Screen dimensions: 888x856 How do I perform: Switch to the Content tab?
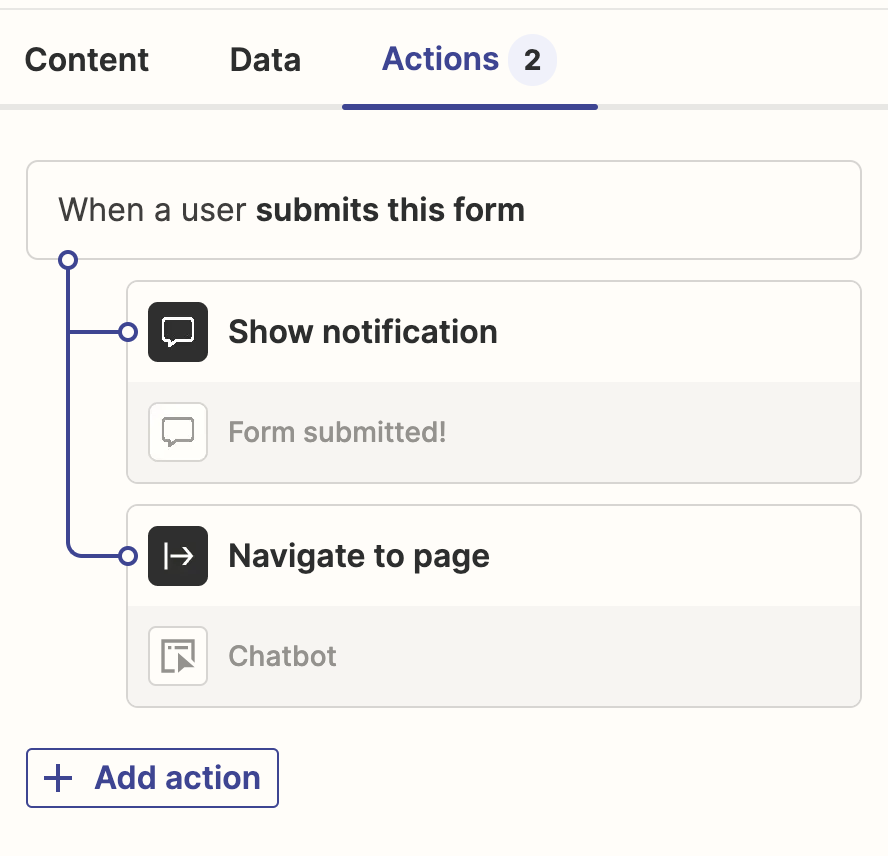[x=87, y=60]
